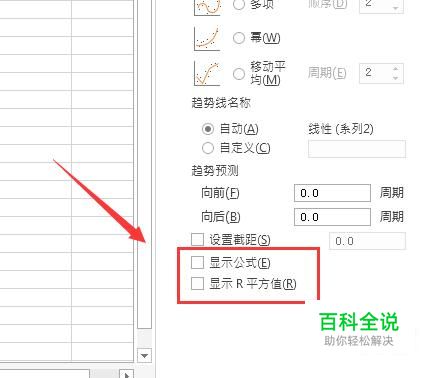The width and height of the screenshot is (440, 378).
Task: Decrease the polynomial order spinner
Action: 395,8
